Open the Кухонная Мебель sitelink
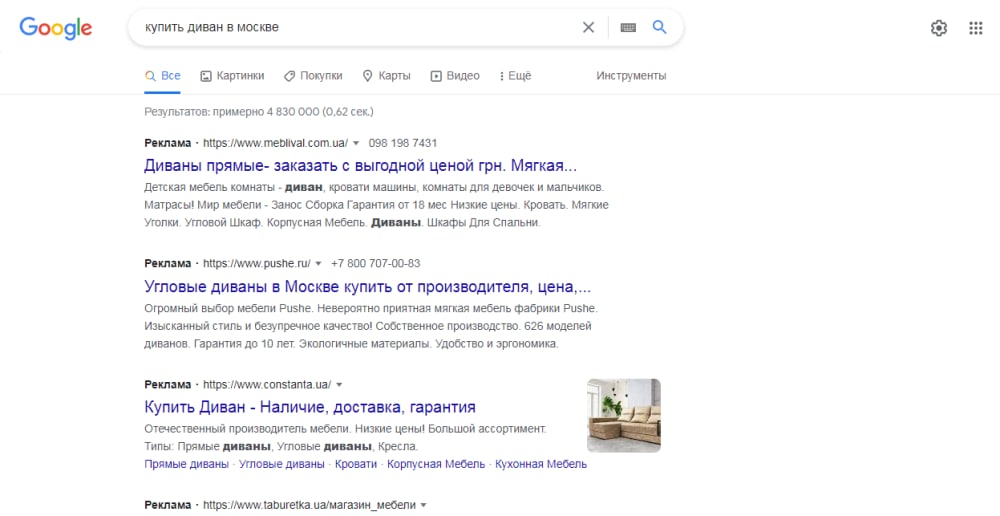 [541, 464]
